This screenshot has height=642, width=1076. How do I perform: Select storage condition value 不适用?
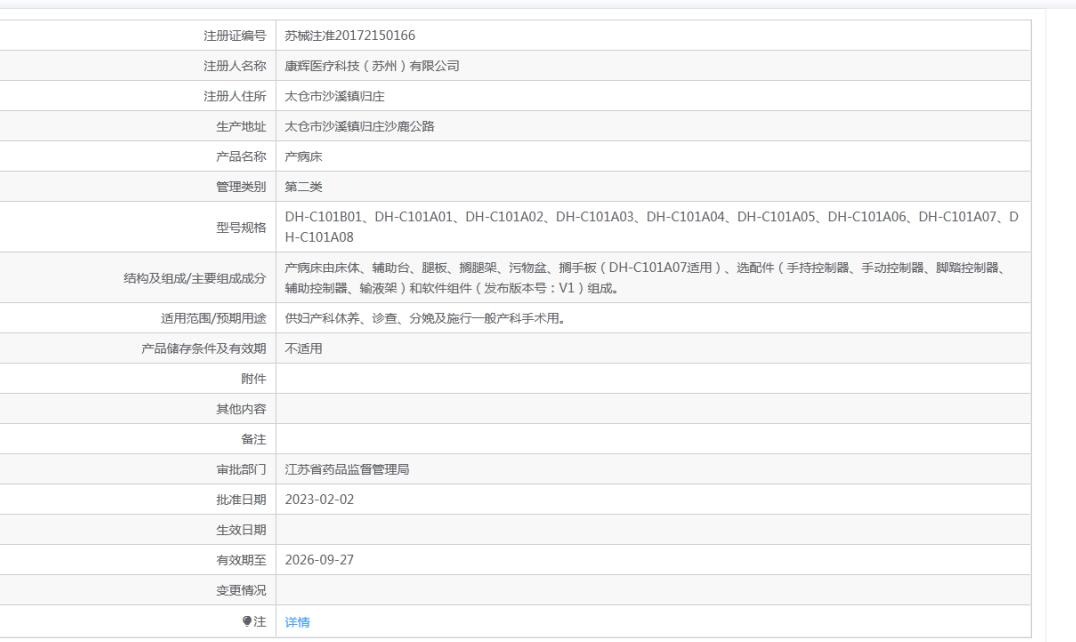pos(303,348)
